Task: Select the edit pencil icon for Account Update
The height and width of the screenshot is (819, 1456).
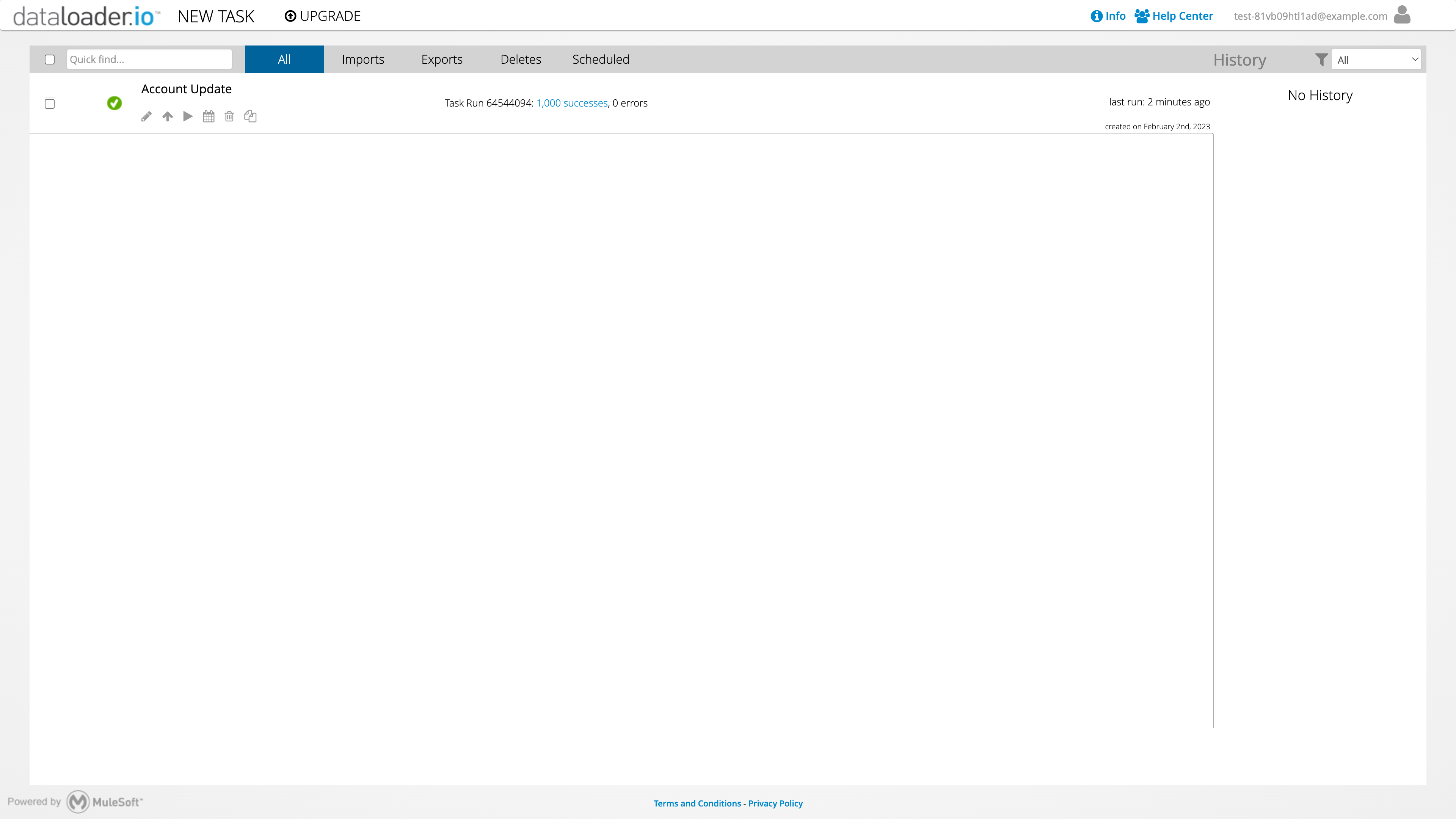Action: pos(146,116)
